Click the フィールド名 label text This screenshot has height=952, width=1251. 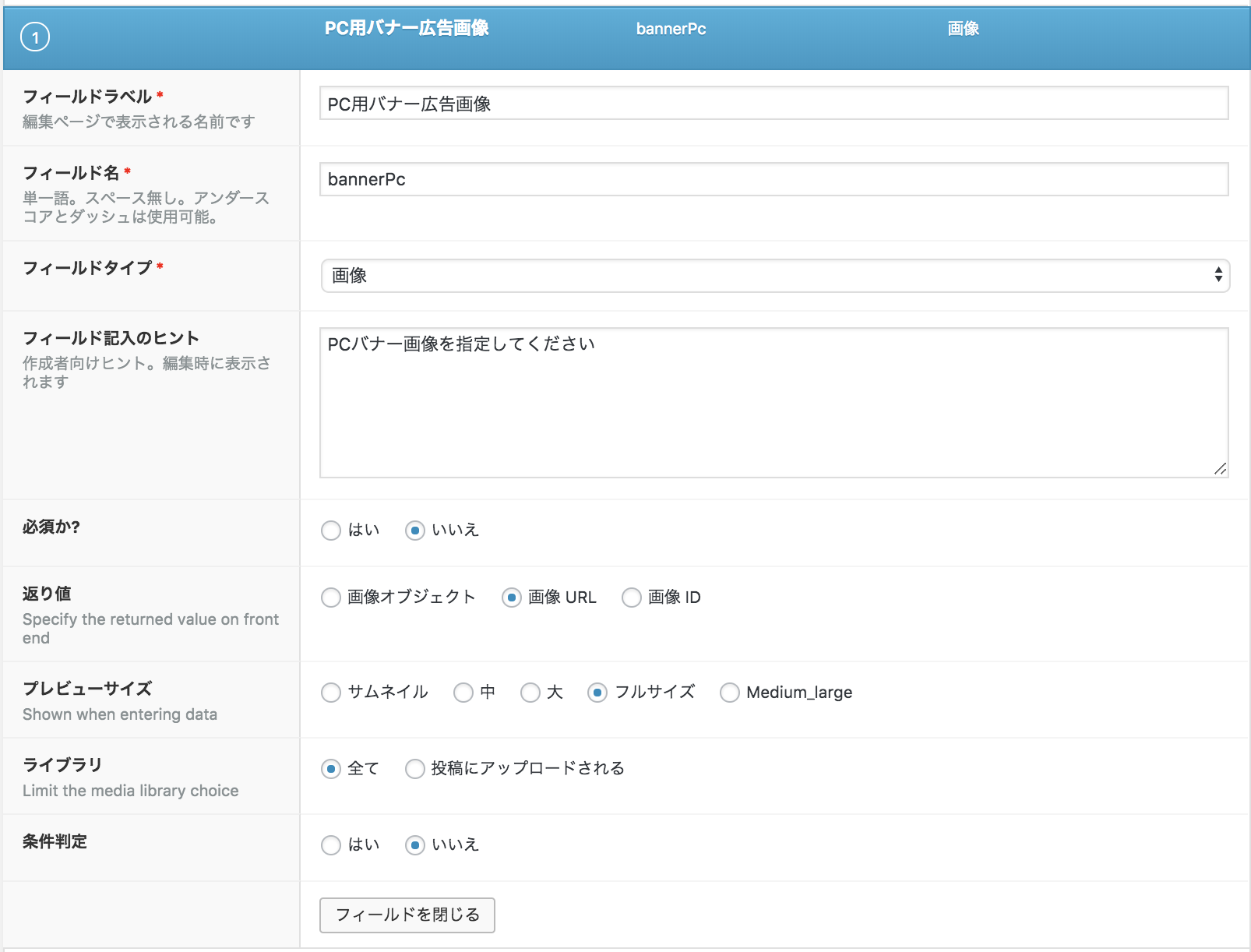point(71,173)
